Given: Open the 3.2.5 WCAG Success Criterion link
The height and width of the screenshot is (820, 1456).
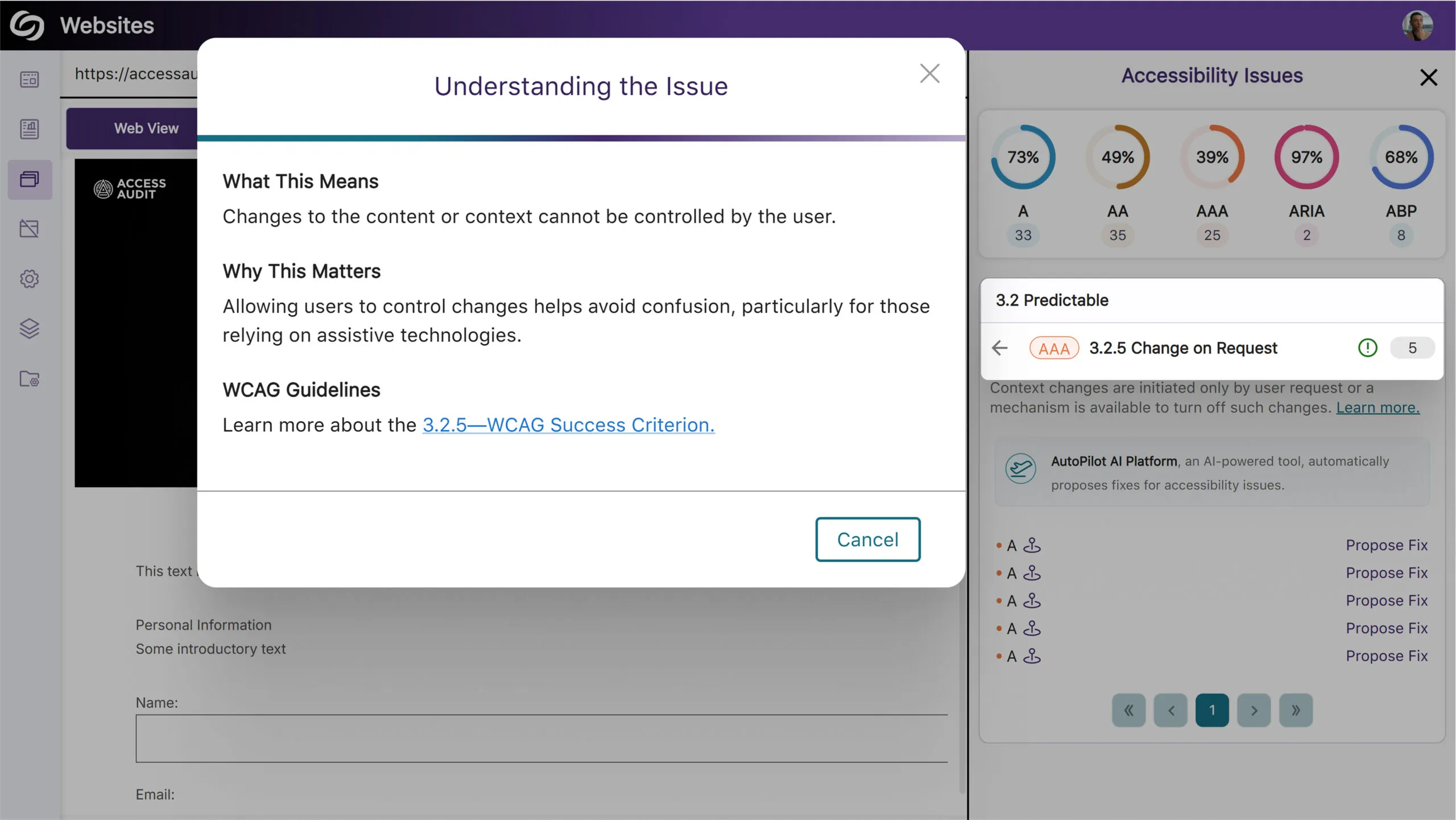Looking at the screenshot, I should pyautogui.click(x=568, y=425).
